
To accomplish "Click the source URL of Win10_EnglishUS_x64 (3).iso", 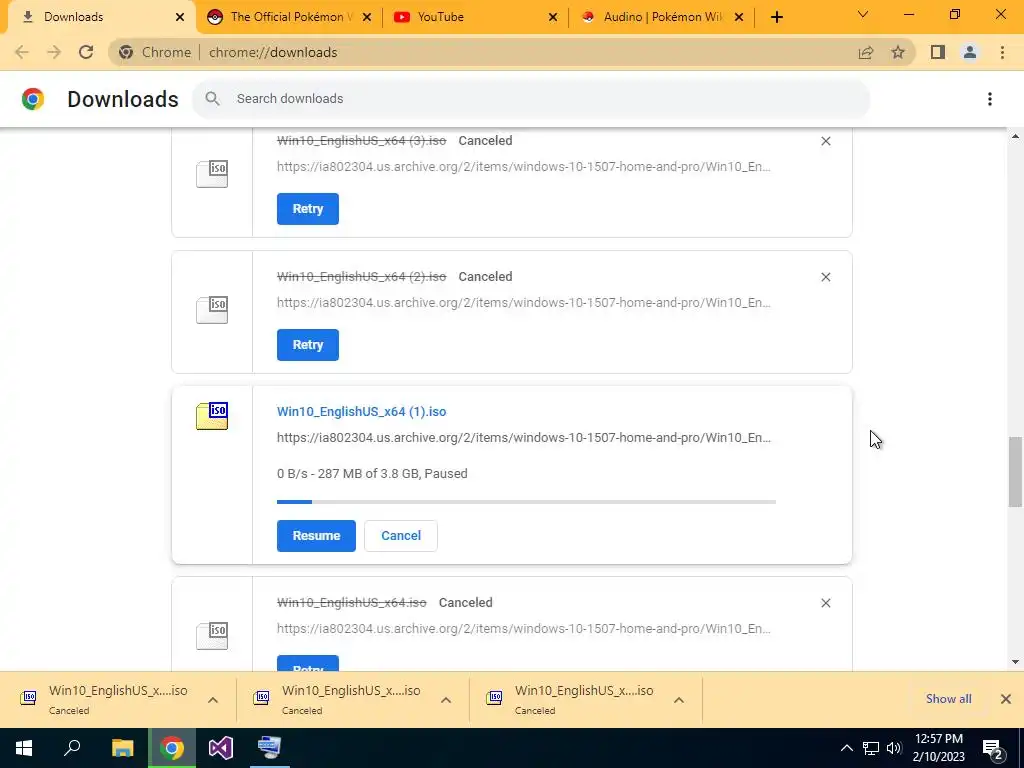I will [x=524, y=167].
